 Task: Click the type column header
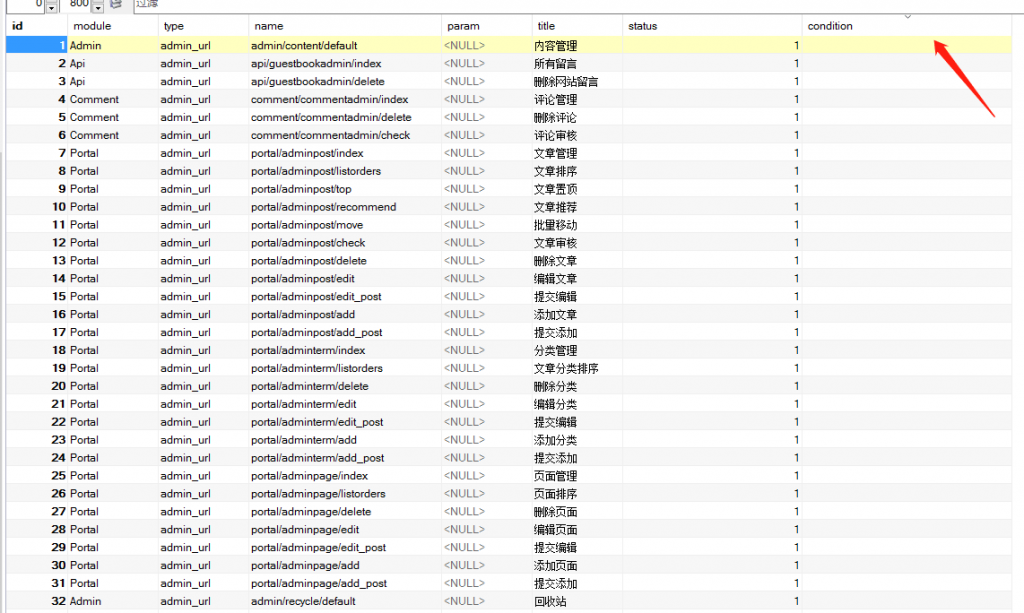(x=202, y=26)
